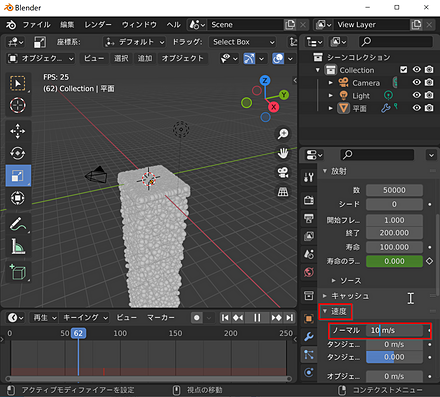This screenshot has height=397, width=440.
Task: Toggle show gizmo button in header
Action: [x=249, y=59]
